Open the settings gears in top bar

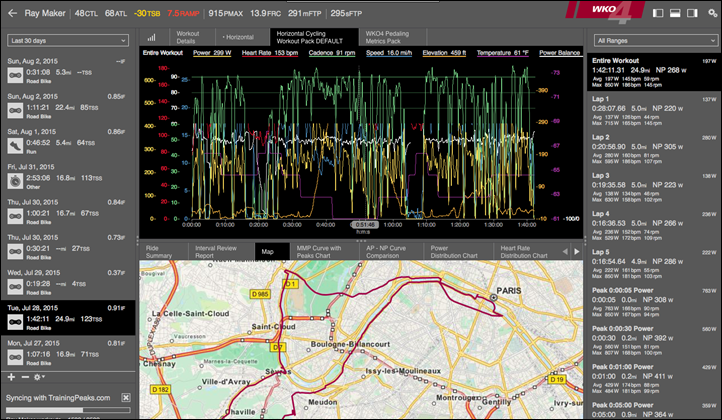pos(712,13)
